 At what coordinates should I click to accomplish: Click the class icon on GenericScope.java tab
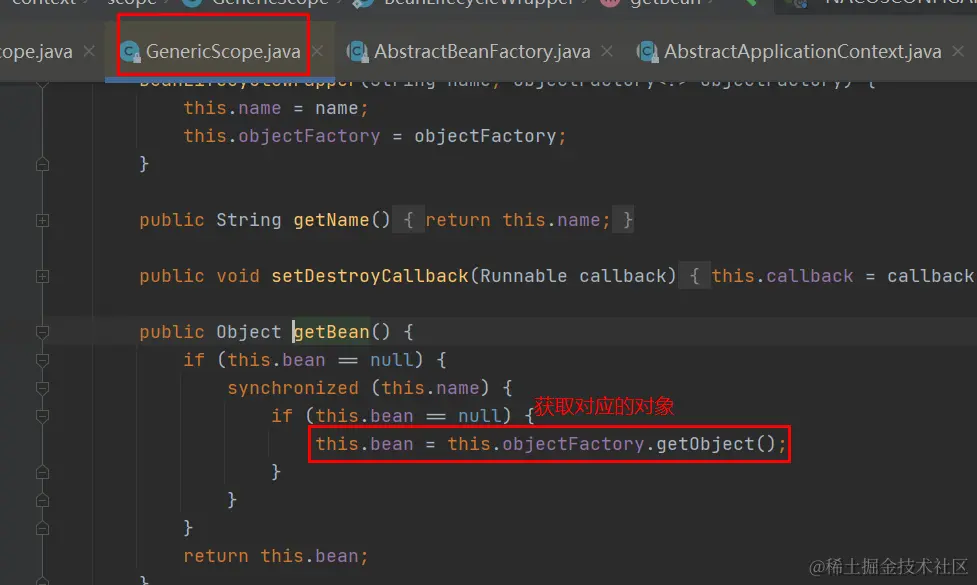pyautogui.click(x=130, y=52)
